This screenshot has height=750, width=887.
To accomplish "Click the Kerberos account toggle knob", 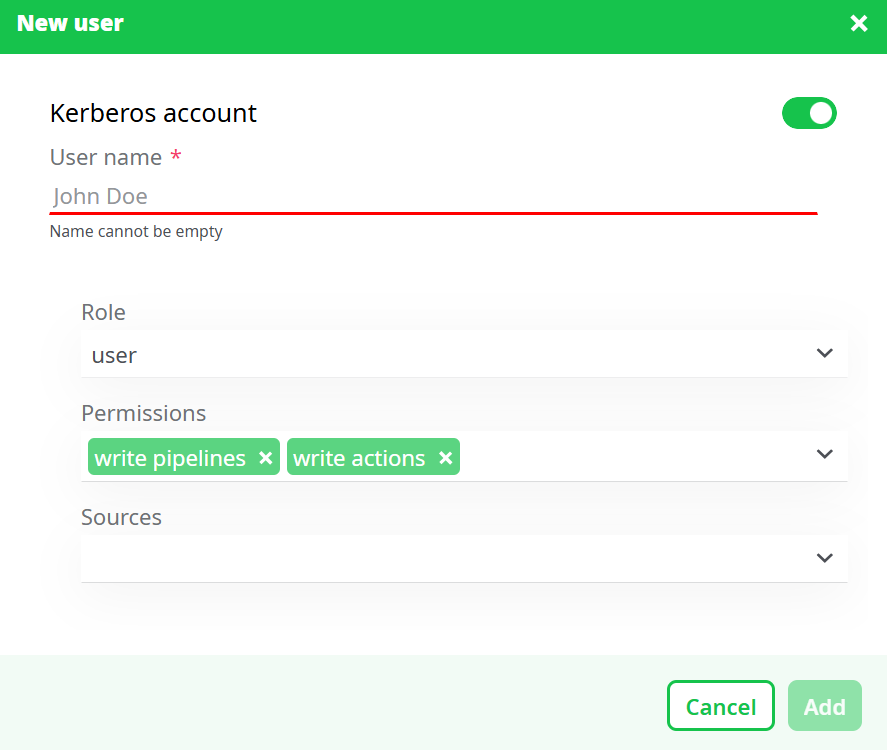I will coord(819,113).
